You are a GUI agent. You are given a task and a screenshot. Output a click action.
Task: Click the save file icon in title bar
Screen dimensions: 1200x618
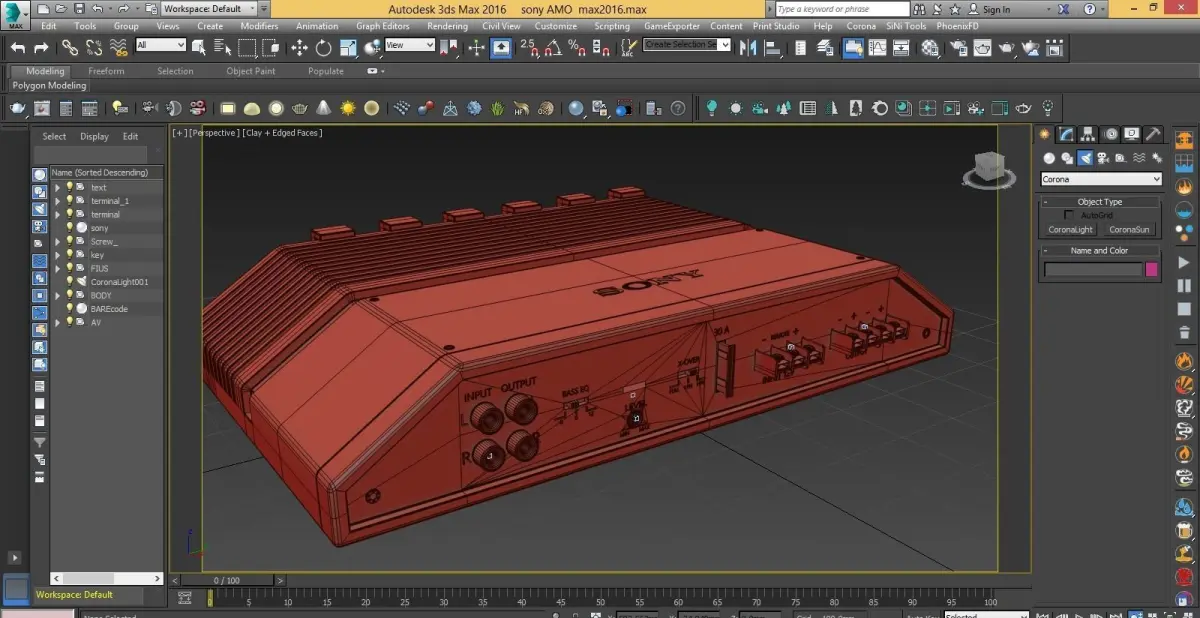(x=78, y=9)
